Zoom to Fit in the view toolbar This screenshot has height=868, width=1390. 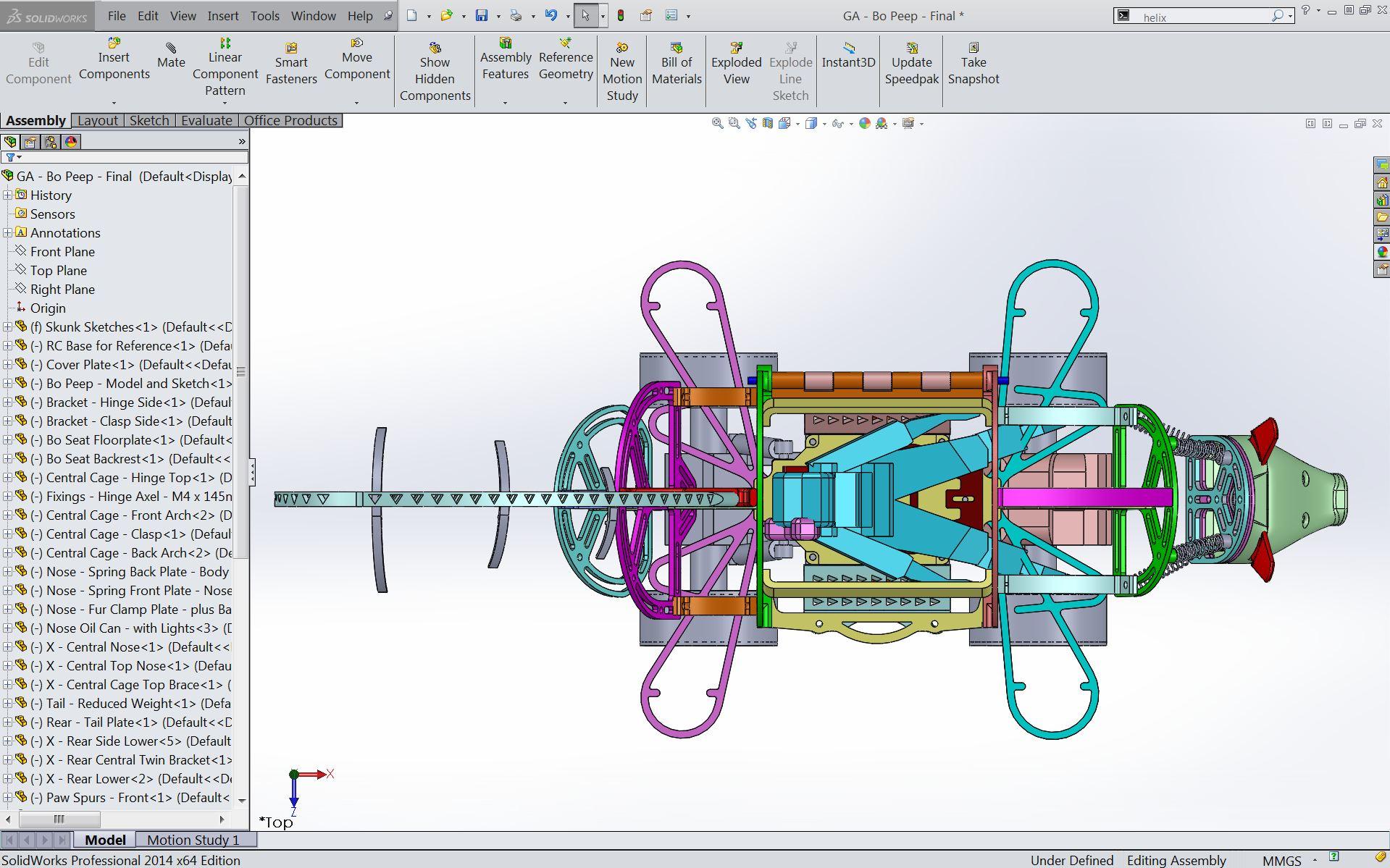(717, 123)
